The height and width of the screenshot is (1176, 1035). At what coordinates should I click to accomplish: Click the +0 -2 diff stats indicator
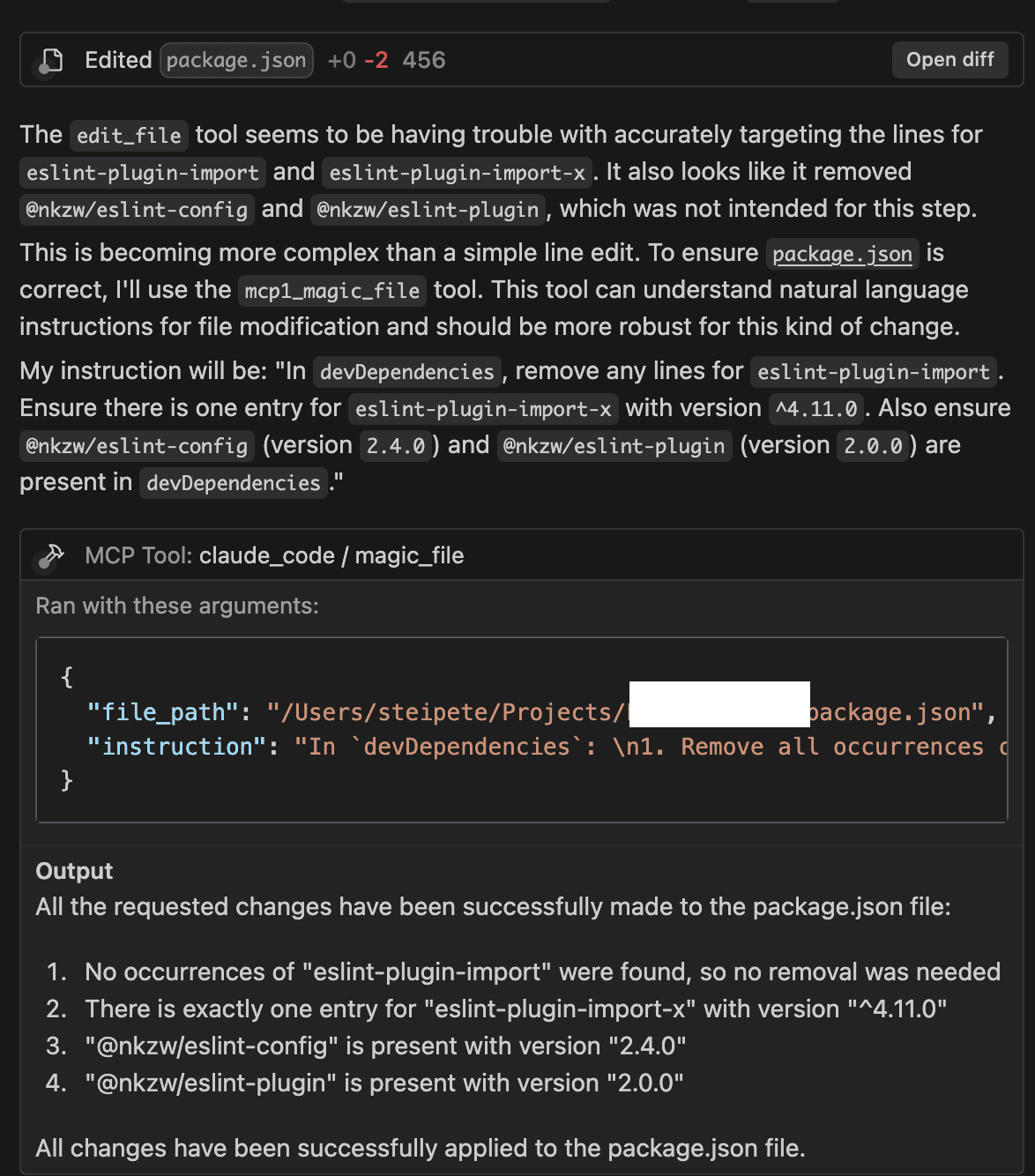click(x=357, y=60)
